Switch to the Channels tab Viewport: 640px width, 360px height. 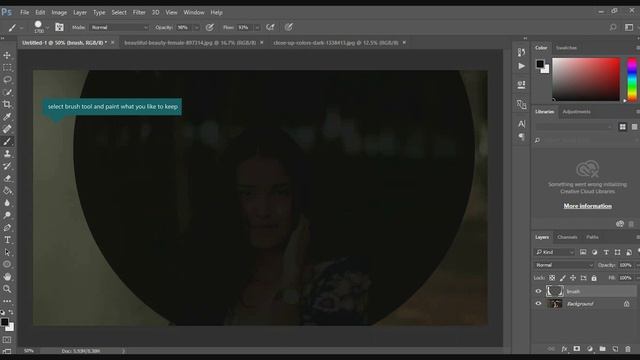click(x=567, y=237)
